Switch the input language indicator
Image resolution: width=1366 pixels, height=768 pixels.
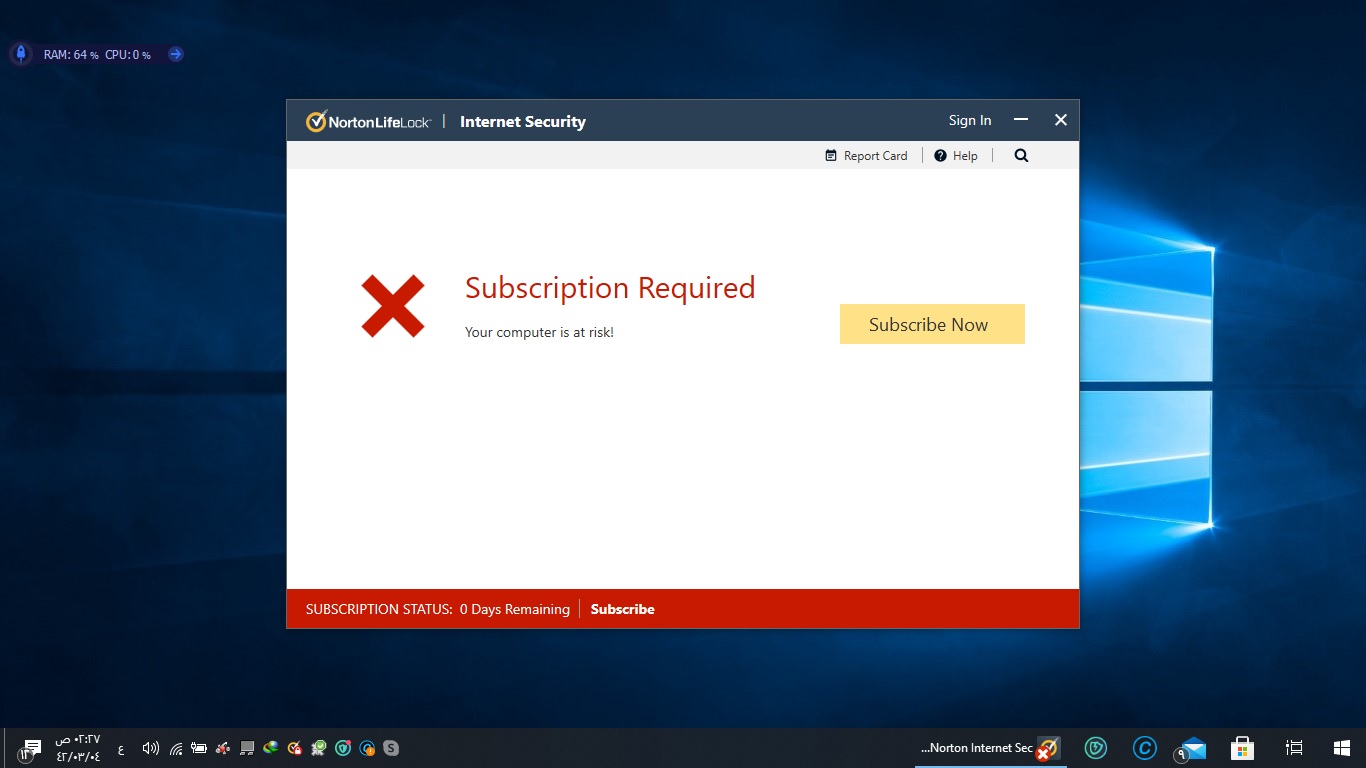pos(121,748)
